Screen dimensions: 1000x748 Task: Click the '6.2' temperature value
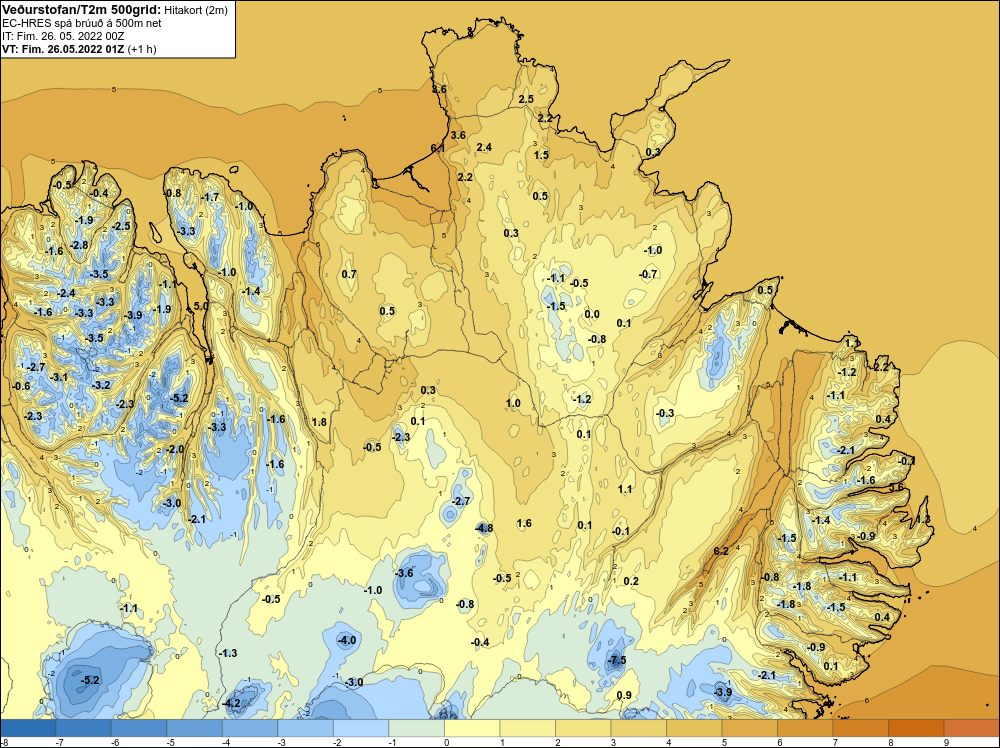pyautogui.click(x=721, y=551)
